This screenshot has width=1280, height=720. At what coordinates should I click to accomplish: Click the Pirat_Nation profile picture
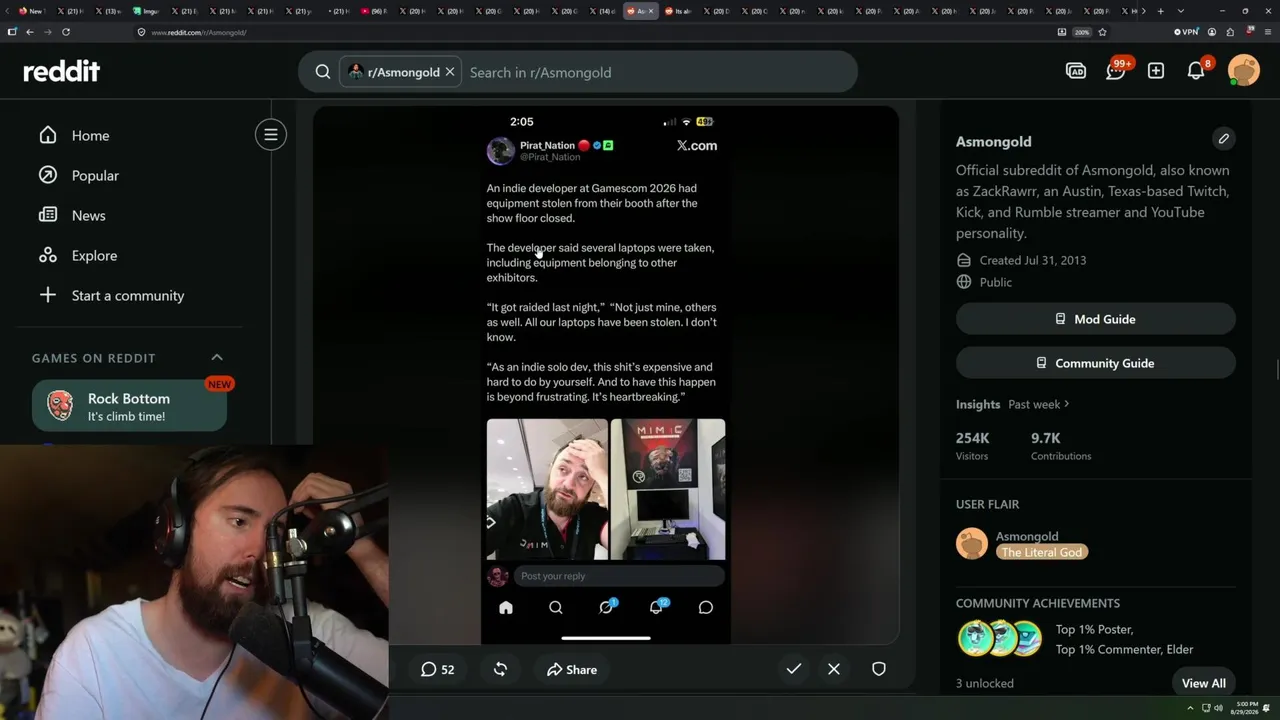tap(500, 151)
